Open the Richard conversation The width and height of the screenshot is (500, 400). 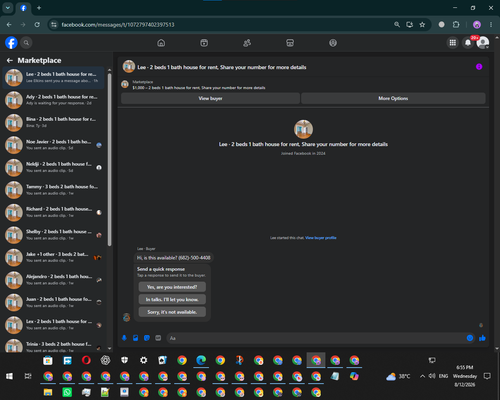pyautogui.click(x=54, y=212)
